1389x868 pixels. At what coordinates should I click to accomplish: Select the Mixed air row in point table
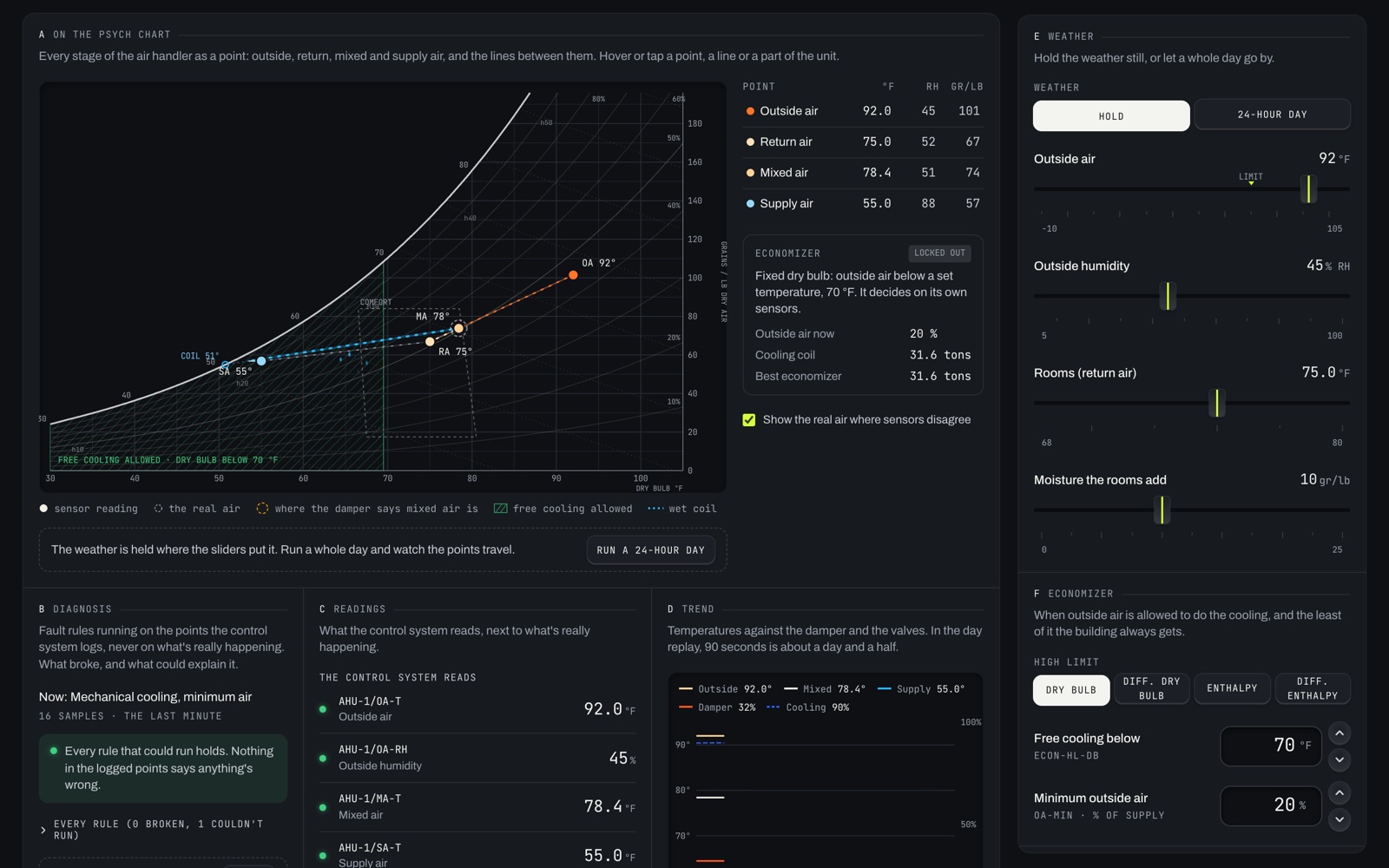tap(863, 173)
